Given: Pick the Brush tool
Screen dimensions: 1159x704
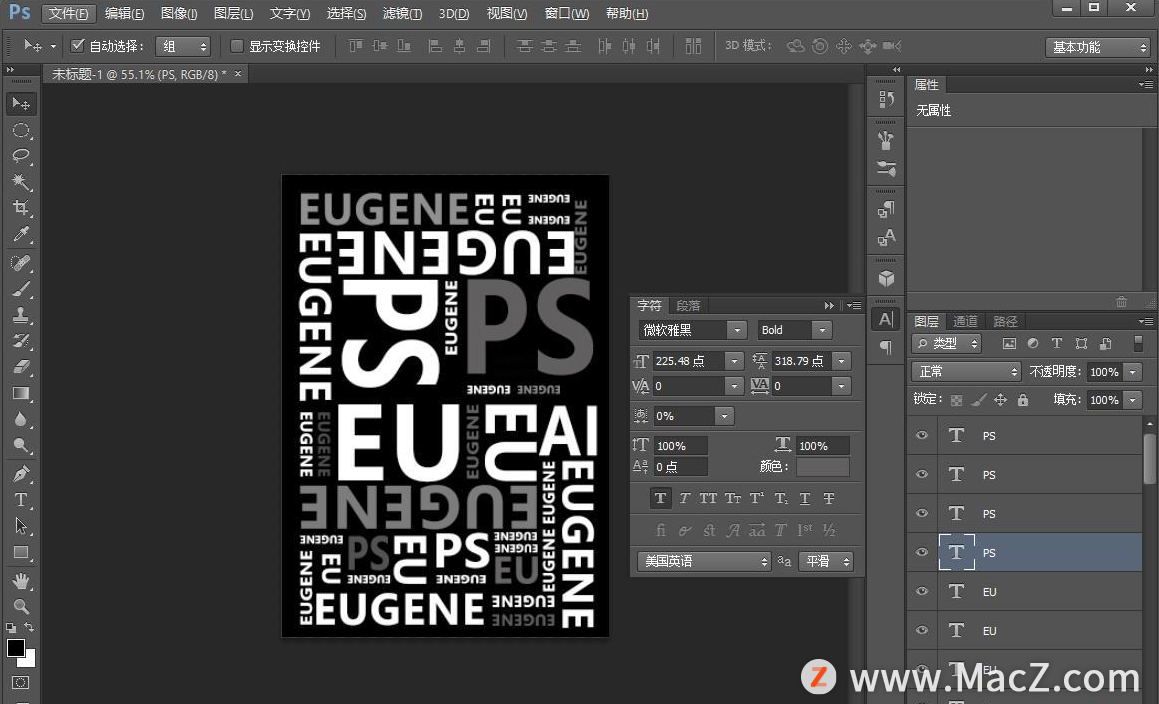Looking at the screenshot, I should point(21,289).
